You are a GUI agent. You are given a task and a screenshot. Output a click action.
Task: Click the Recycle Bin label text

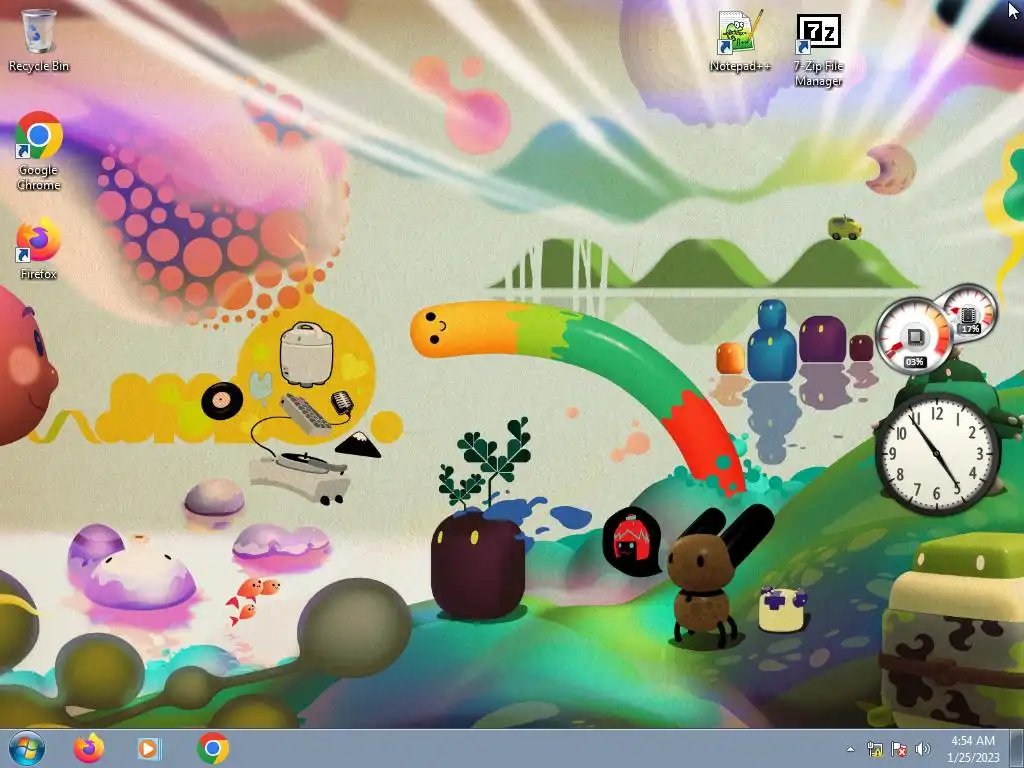click(39, 66)
